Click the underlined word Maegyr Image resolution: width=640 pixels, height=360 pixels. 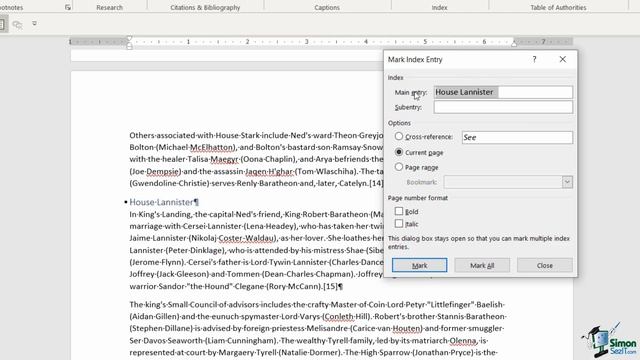coord(224,159)
